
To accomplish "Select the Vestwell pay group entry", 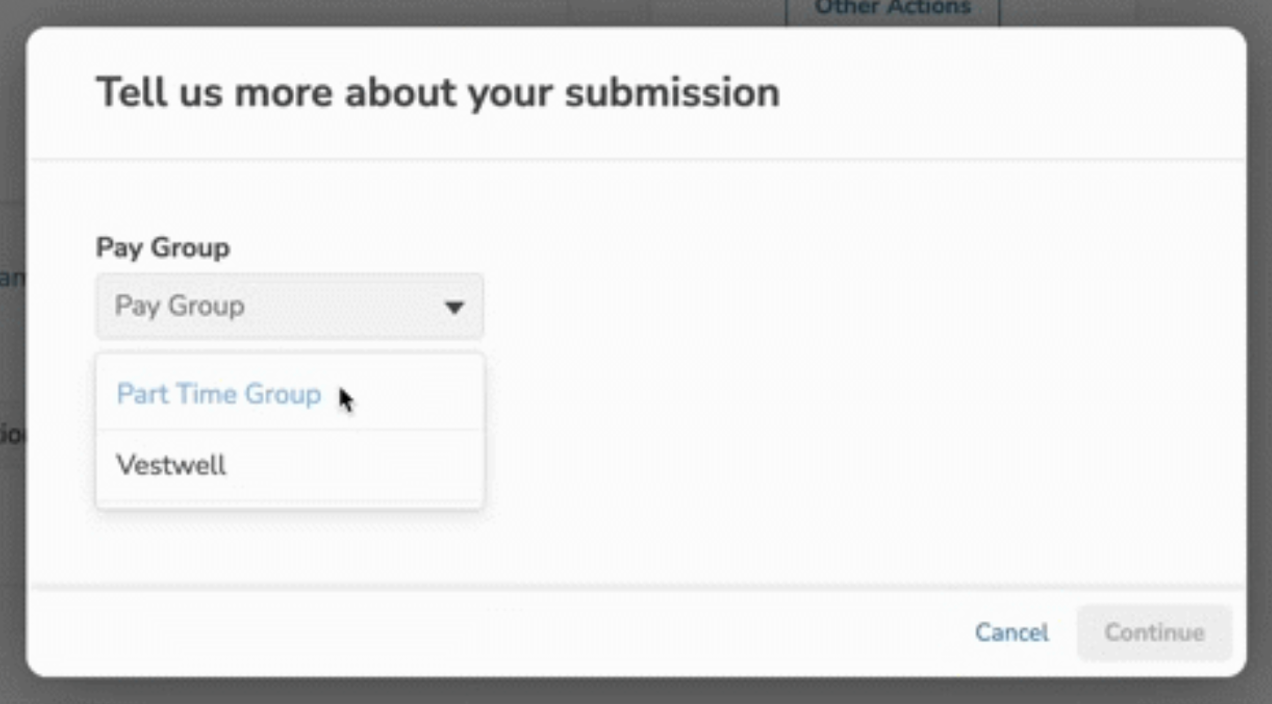I will point(172,465).
